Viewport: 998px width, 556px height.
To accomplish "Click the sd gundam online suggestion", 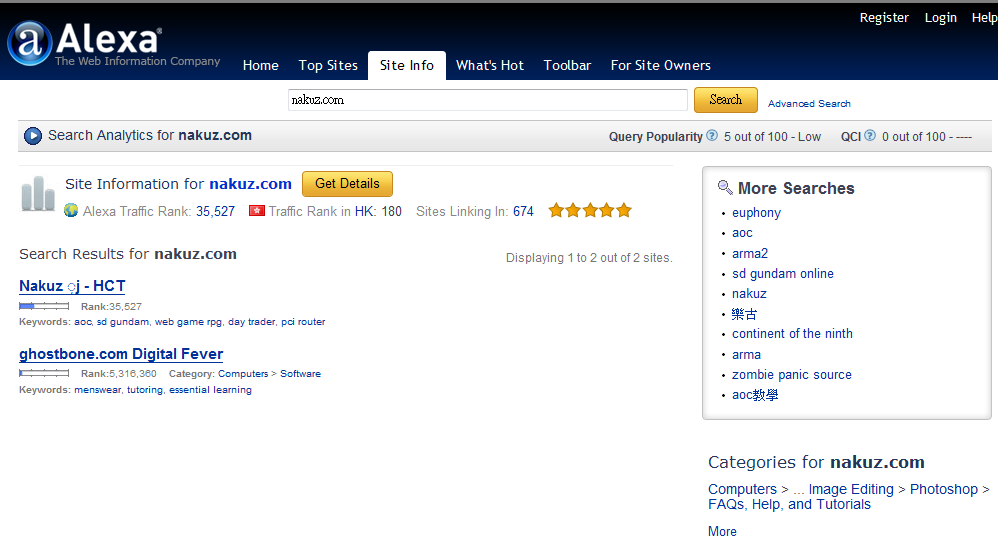I will click(783, 274).
